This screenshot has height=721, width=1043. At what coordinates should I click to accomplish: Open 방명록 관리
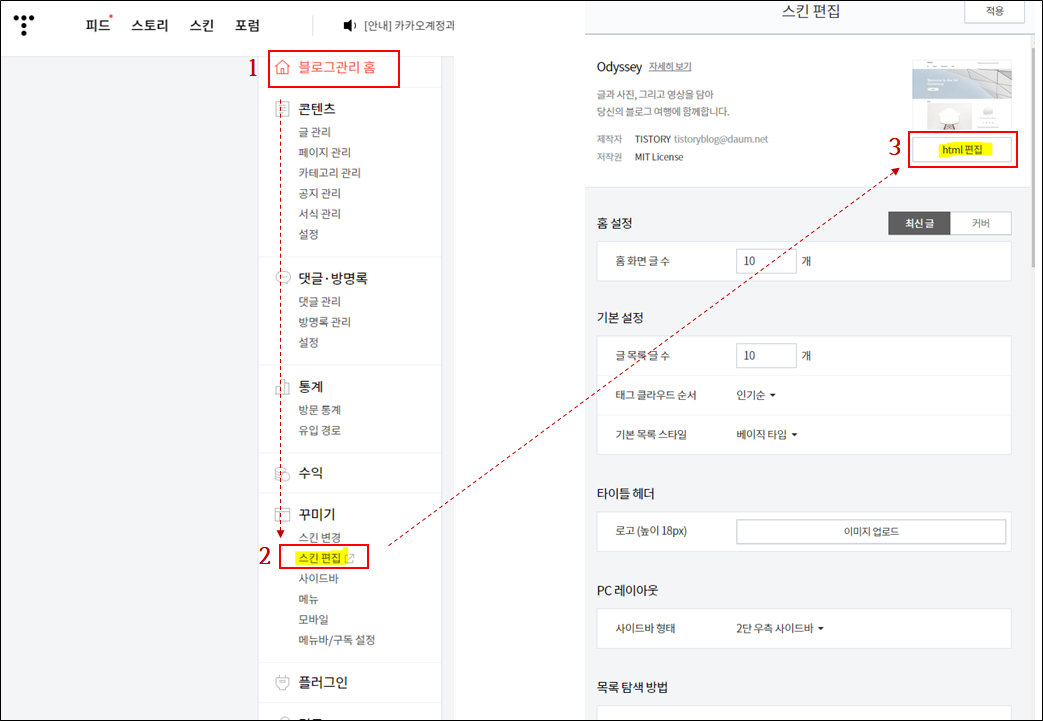pos(325,322)
